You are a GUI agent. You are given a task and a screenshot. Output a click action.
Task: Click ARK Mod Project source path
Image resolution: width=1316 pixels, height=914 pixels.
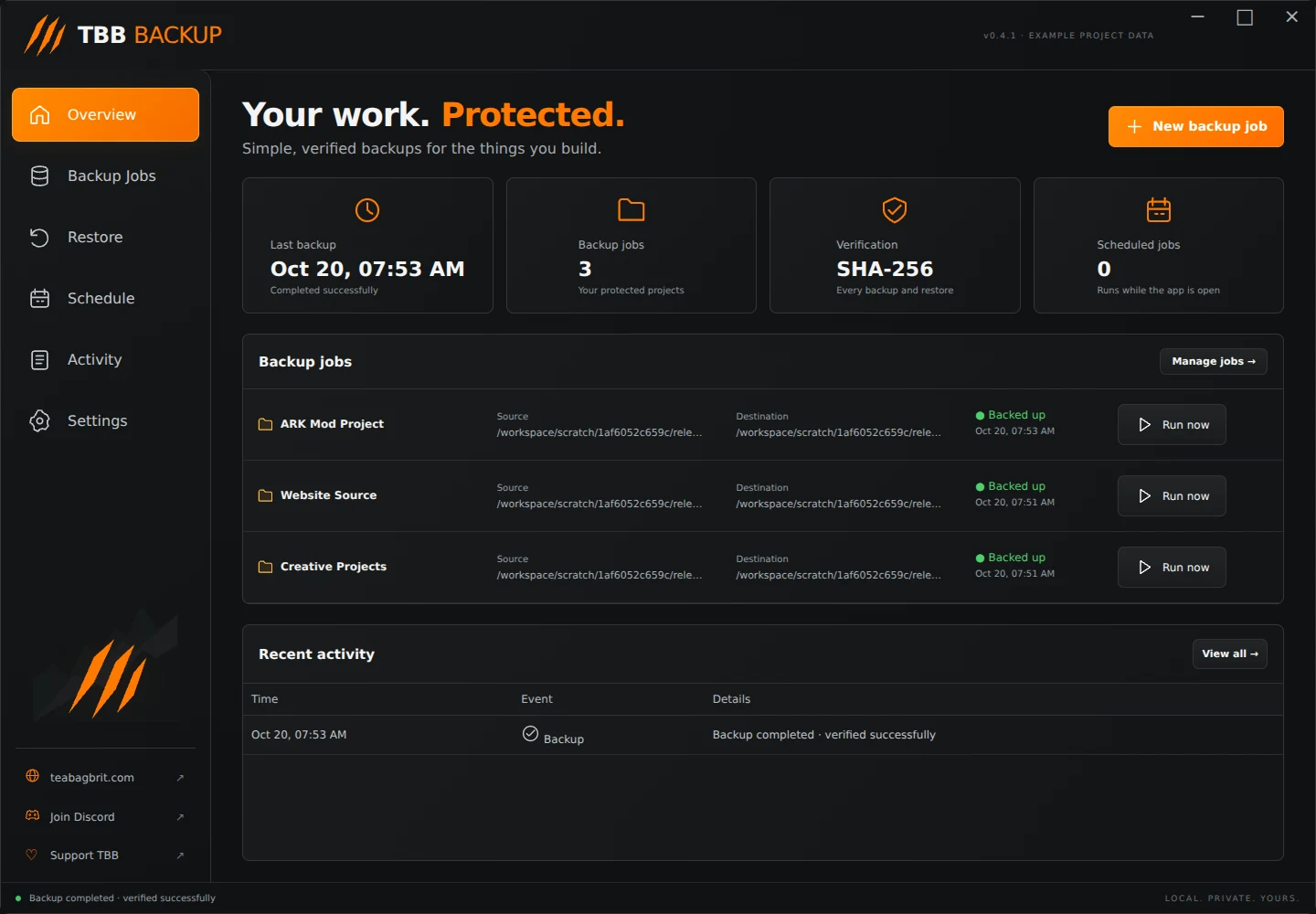(600, 433)
